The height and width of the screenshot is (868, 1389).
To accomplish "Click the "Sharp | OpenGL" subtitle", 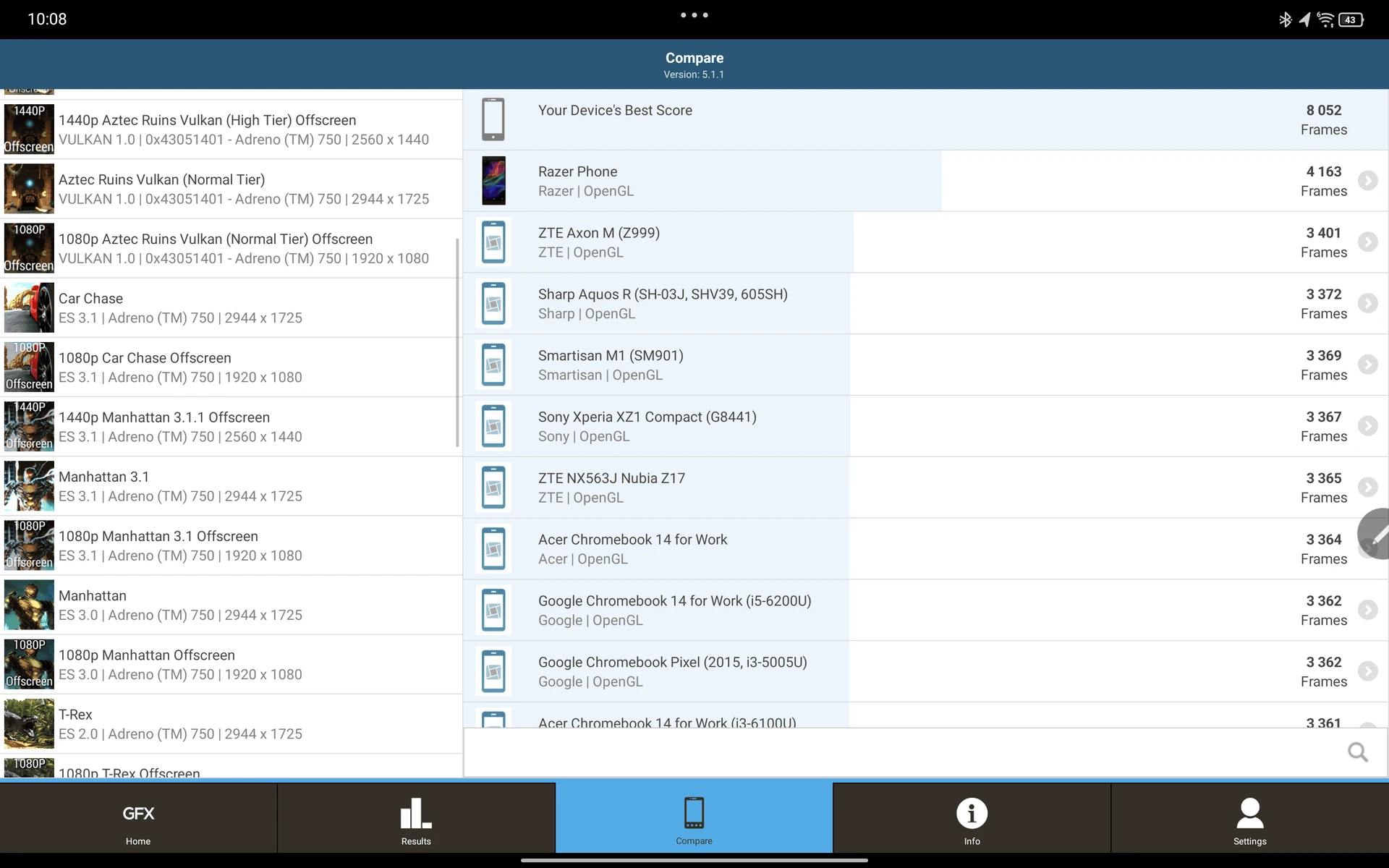I will [x=587, y=314].
